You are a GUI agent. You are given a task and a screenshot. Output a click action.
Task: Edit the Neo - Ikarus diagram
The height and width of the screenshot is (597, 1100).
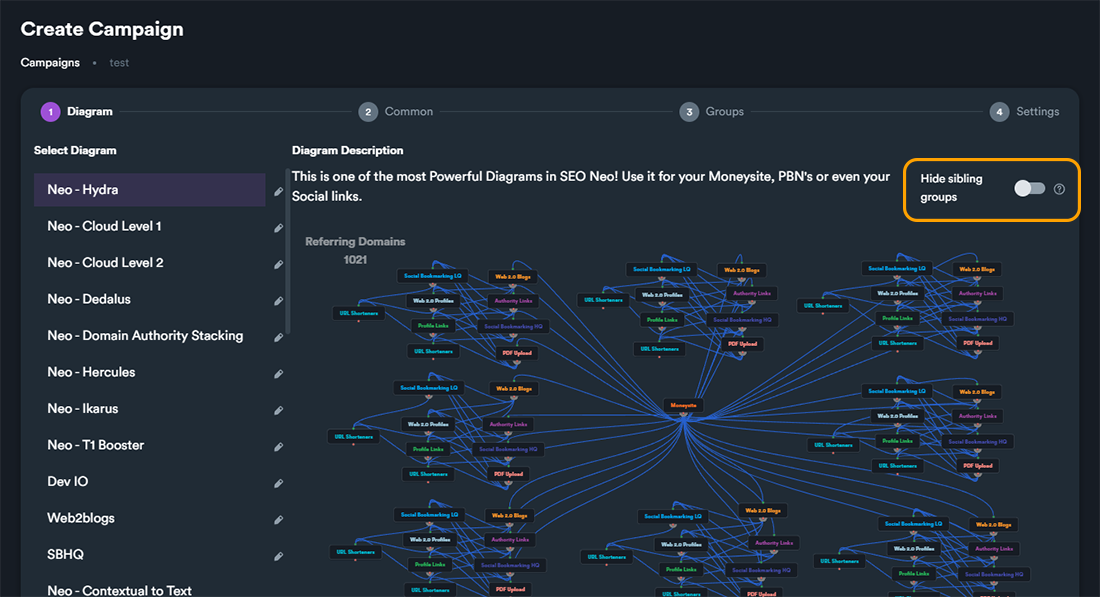[x=279, y=410]
